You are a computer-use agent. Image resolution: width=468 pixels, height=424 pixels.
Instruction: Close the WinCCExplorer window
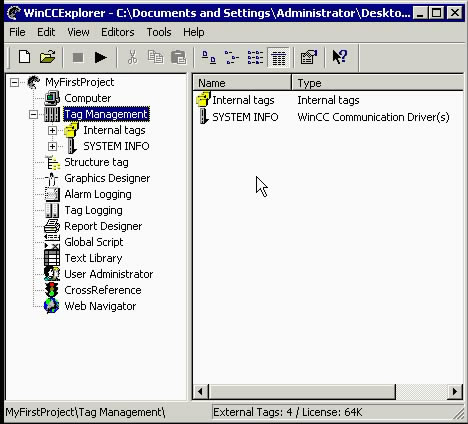pyautogui.click(x=454, y=13)
